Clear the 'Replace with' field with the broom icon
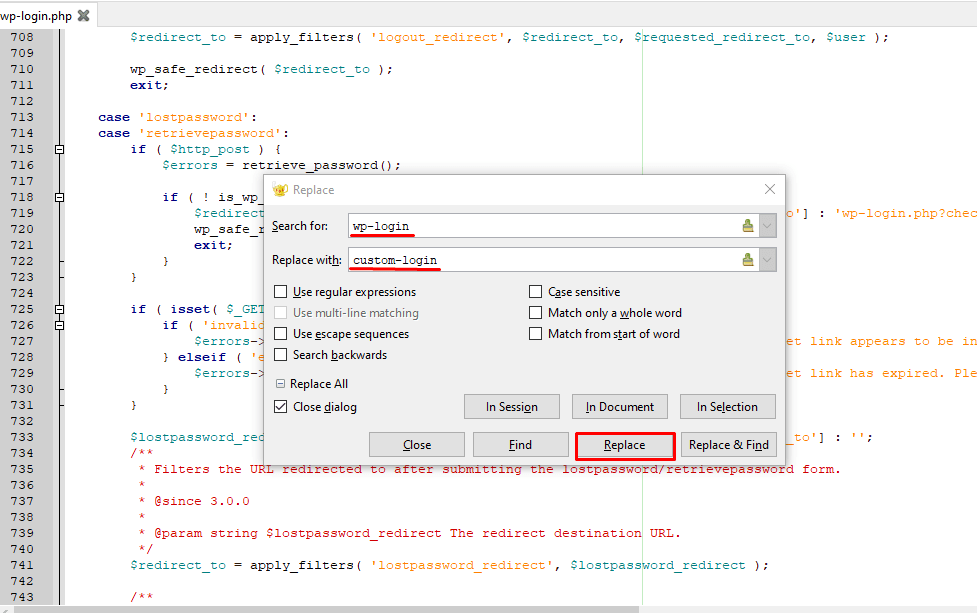The image size is (977, 613). [x=748, y=260]
